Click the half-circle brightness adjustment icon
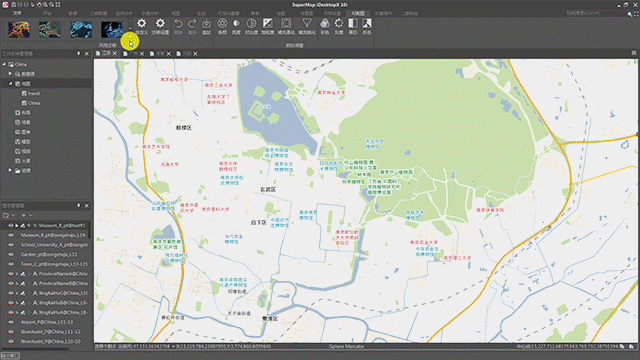 [x=236, y=24]
